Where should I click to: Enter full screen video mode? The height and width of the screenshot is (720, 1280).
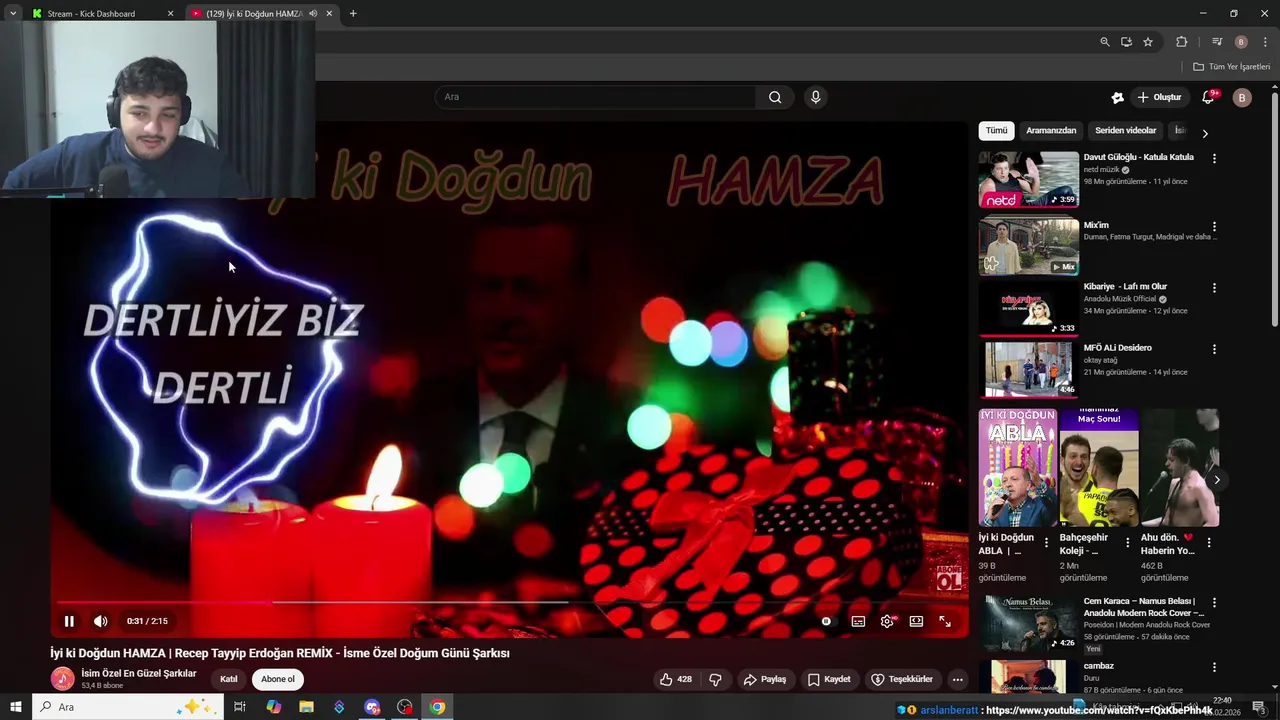pyautogui.click(x=945, y=621)
